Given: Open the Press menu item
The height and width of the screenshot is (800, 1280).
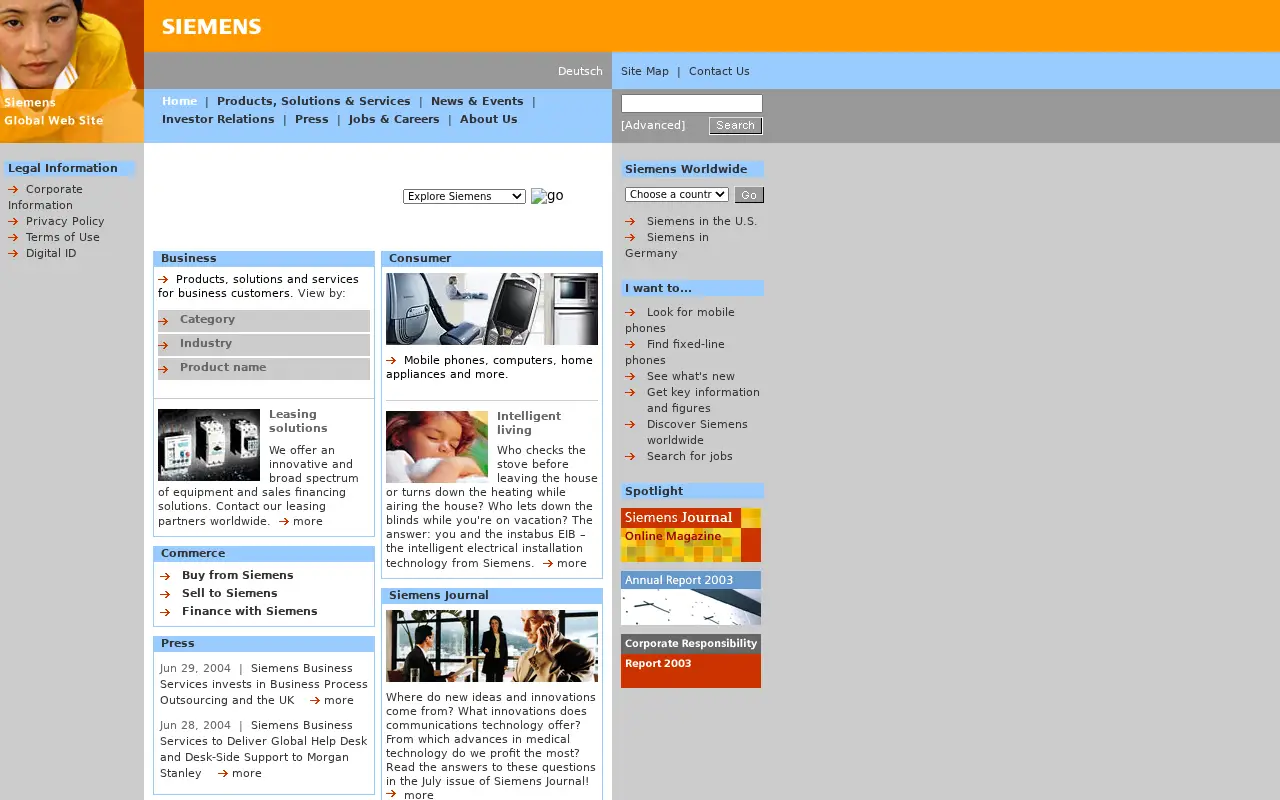Looking at the screenshot, I should (x=312, y=119).
